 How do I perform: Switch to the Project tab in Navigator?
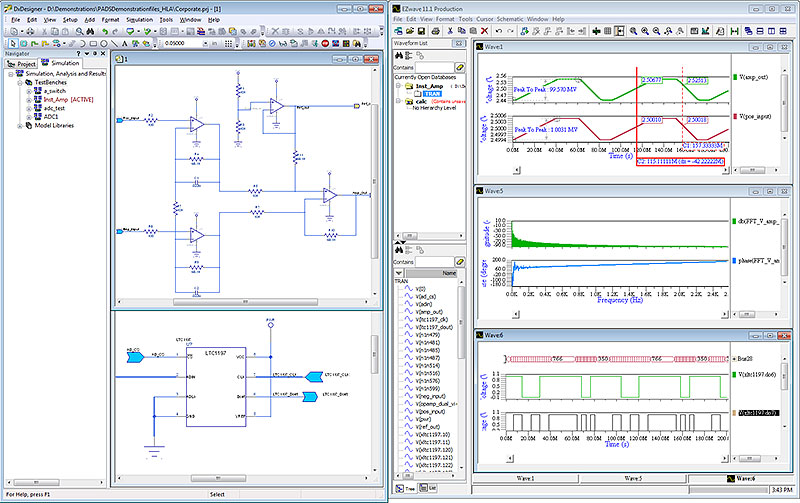tap(22, 63)
